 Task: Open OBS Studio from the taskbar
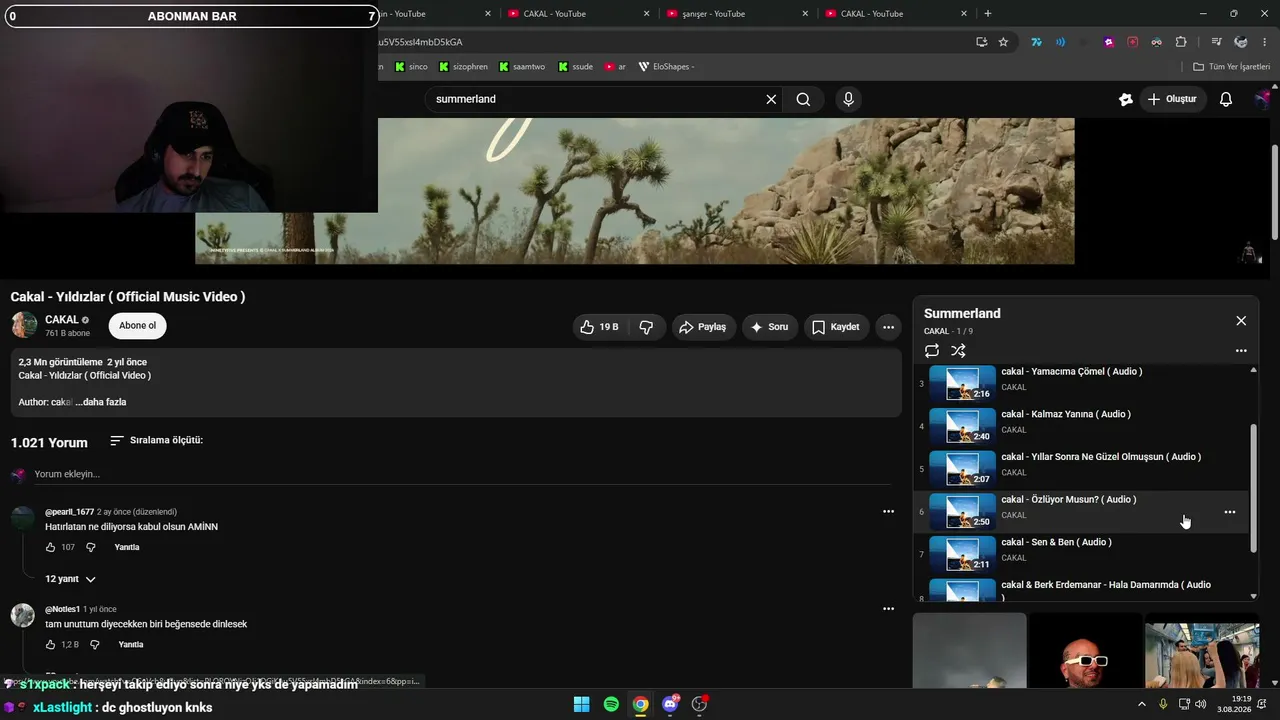700,704
